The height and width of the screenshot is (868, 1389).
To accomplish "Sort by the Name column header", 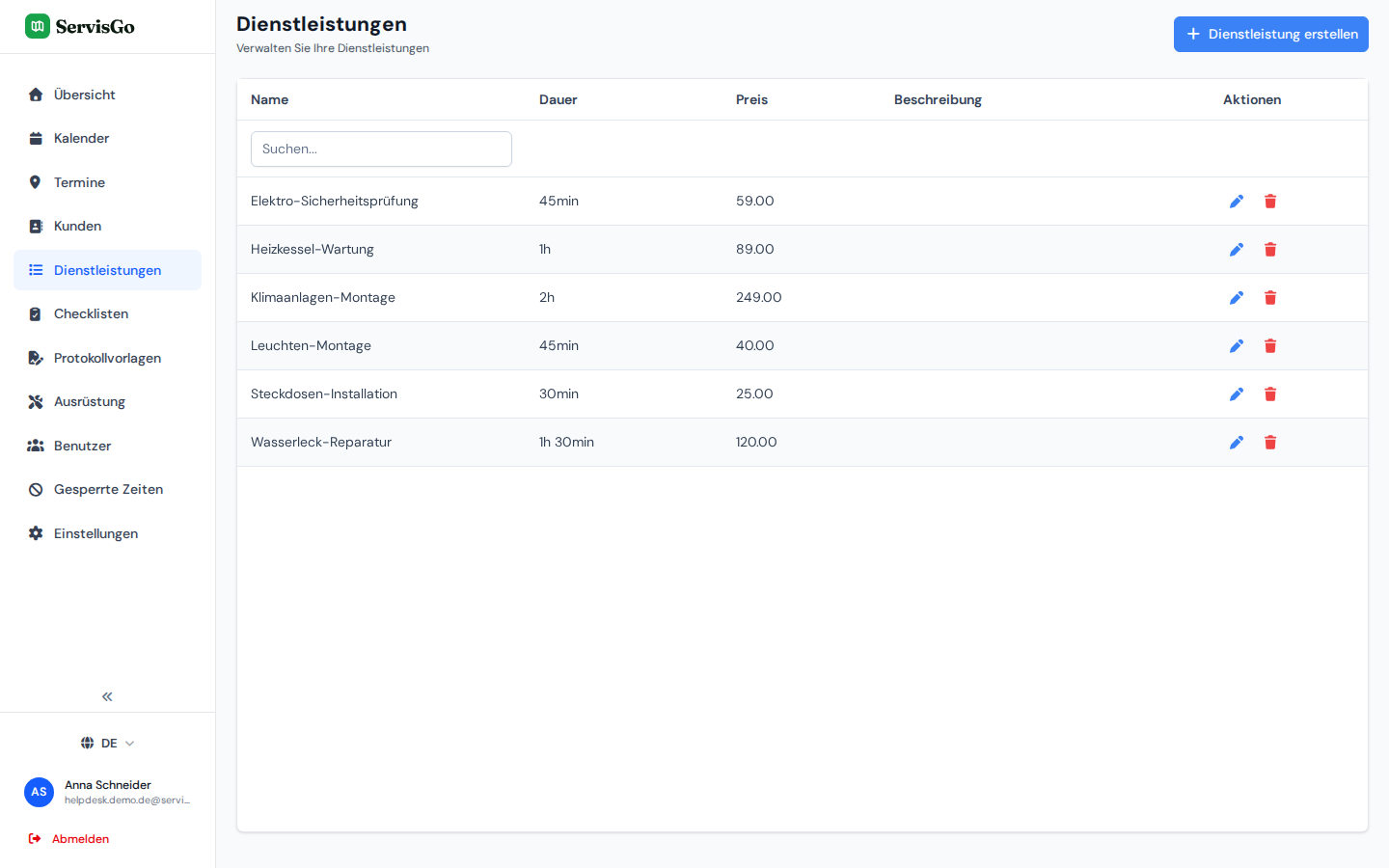I will coord(269,99).
